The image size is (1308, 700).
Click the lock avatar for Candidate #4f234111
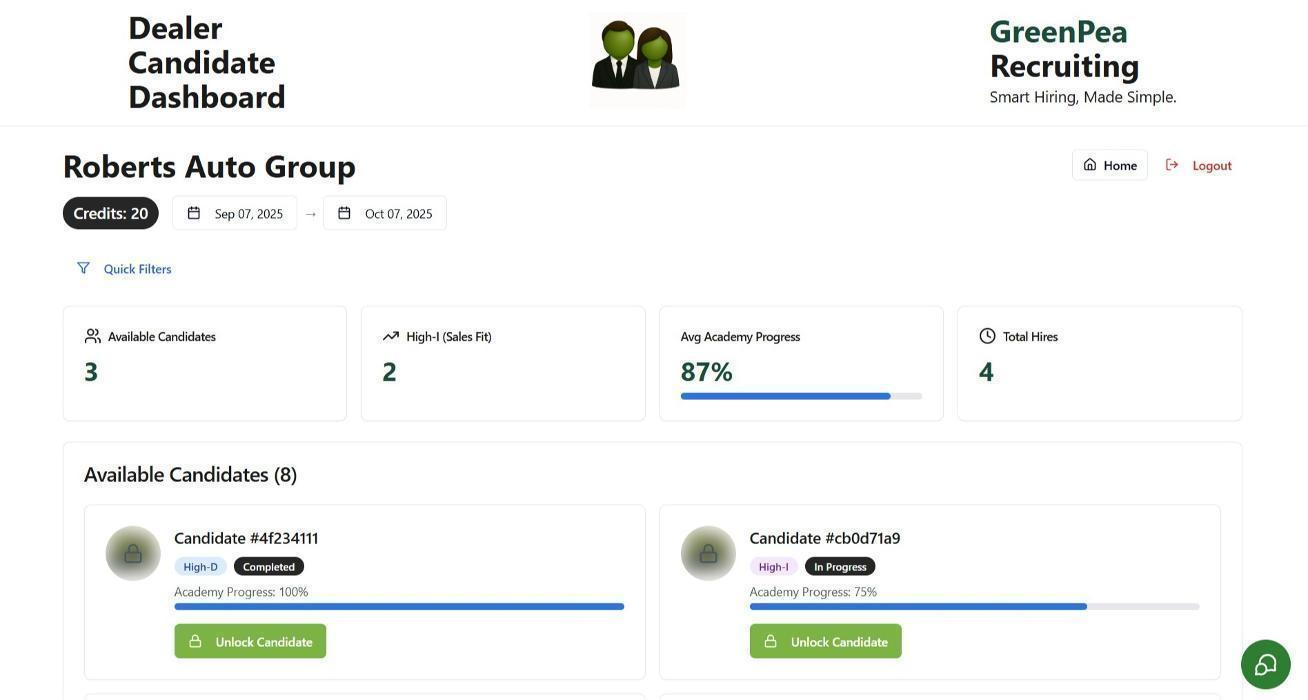[x=133, y=553]
